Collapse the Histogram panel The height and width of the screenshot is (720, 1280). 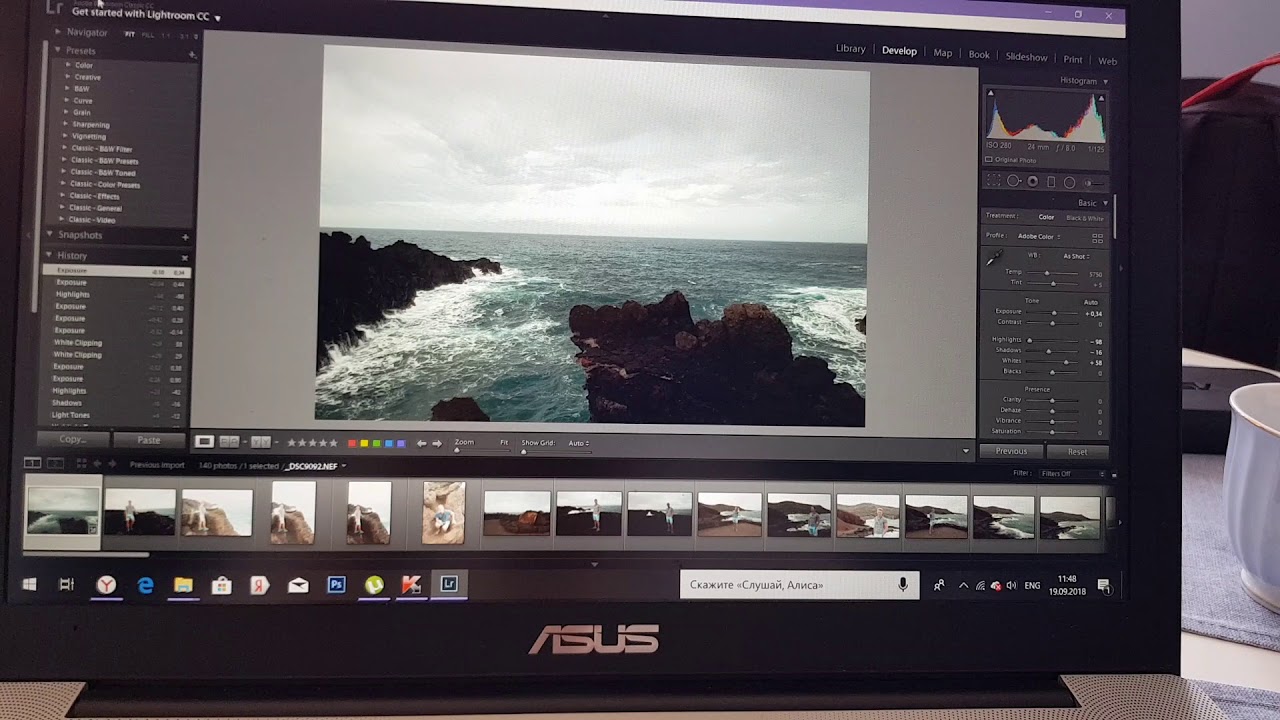1105,81
